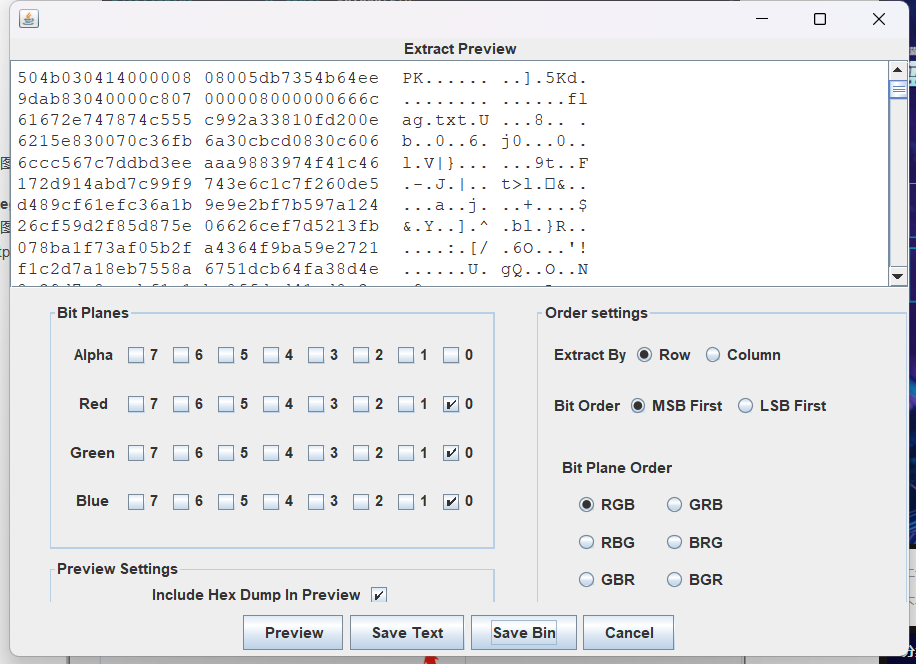
Task: Cancel the data extract dialog
Action: (628, 633)
